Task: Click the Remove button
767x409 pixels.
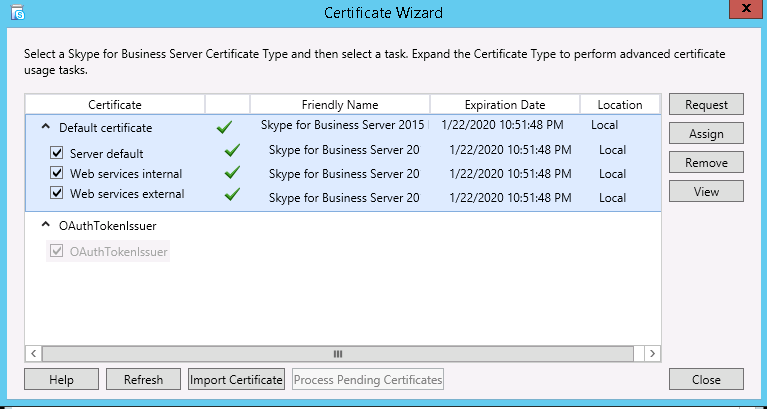Action: 706,162
